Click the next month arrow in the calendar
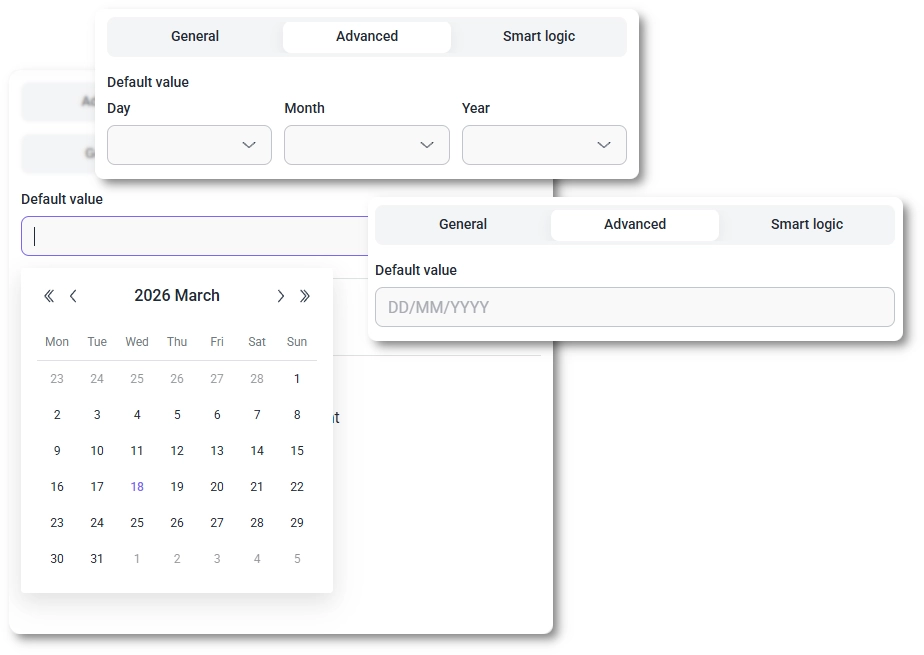This screenshot has width=924, height=655. (x=281, y=296)
